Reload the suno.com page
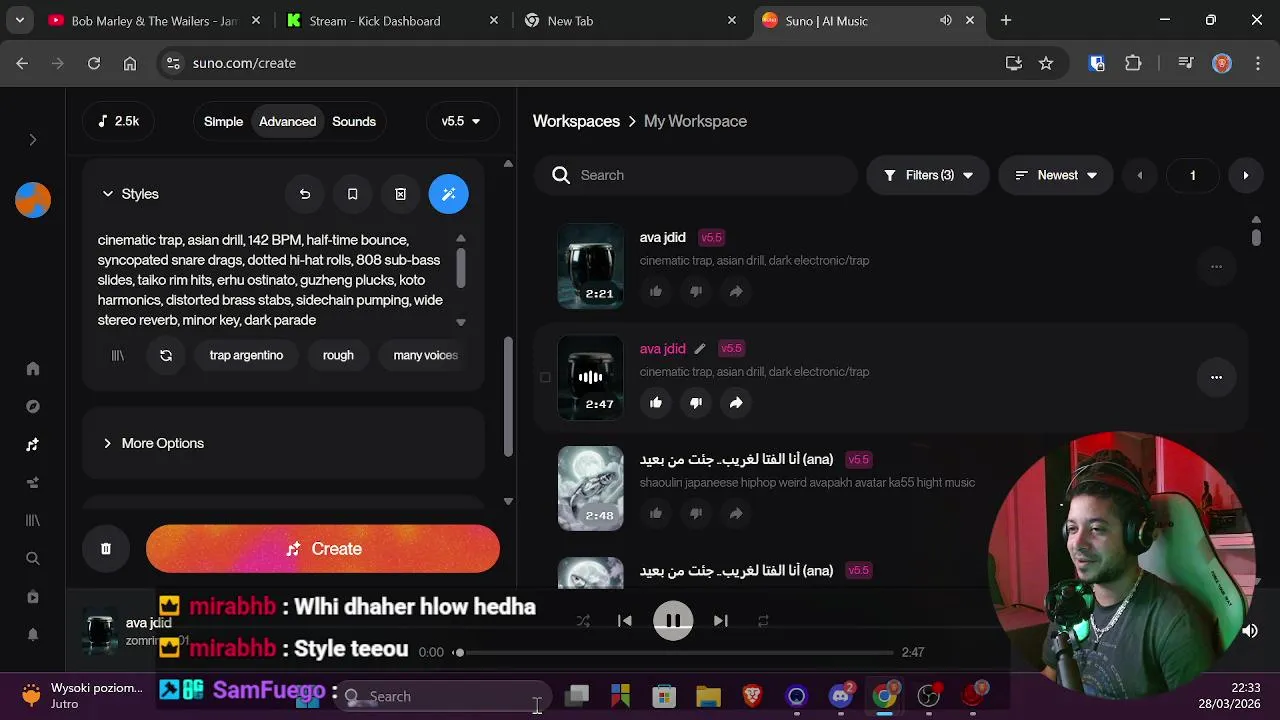The height and width of the screenshot is (720, 1280). pyautogui.click(x=94, y=63)
